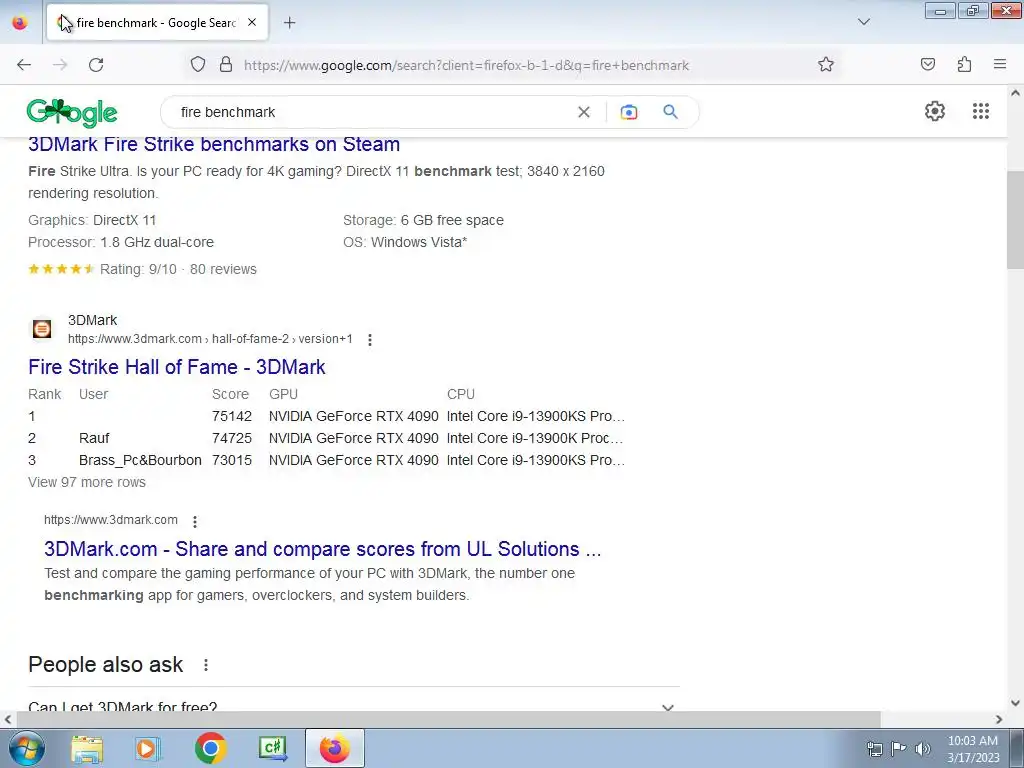The height and width of the screenshot is (768, 1024).
Task: Select the Firefox taskbar button
Action: tap(334, 748)
